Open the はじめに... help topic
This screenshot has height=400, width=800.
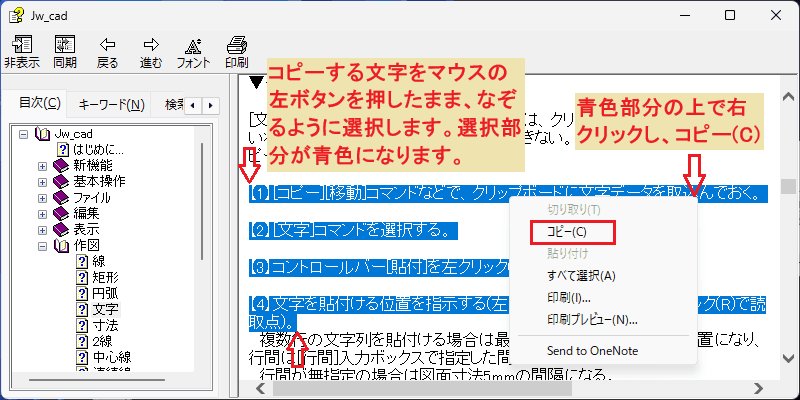92,151
